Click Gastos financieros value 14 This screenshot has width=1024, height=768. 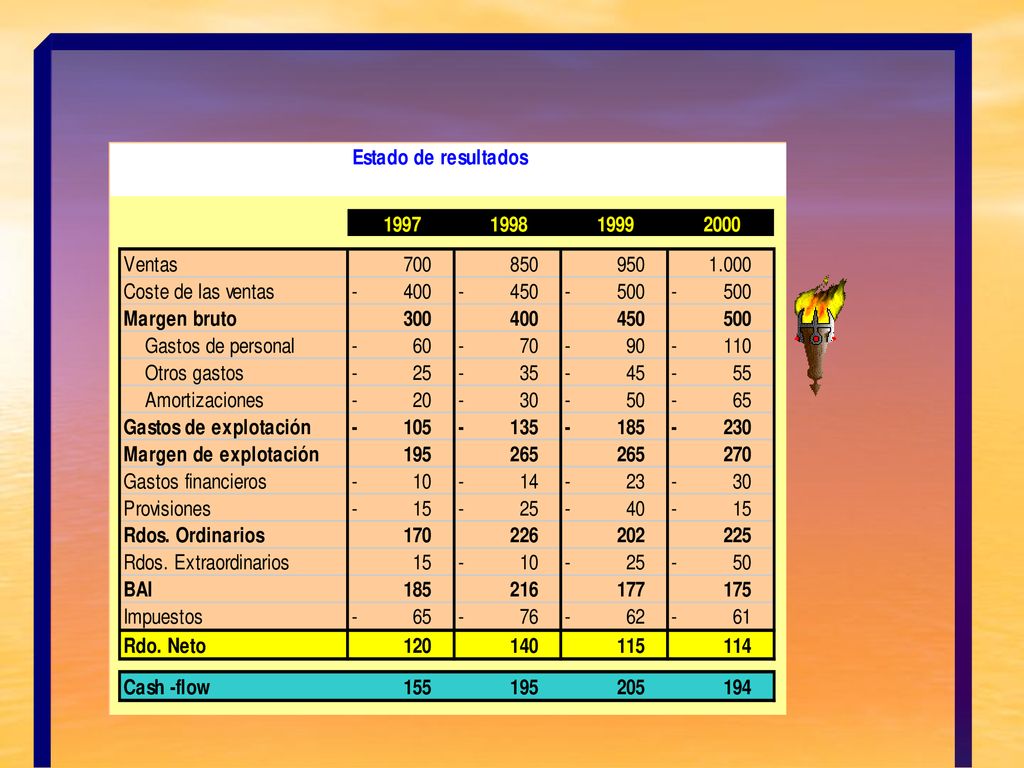529,482
